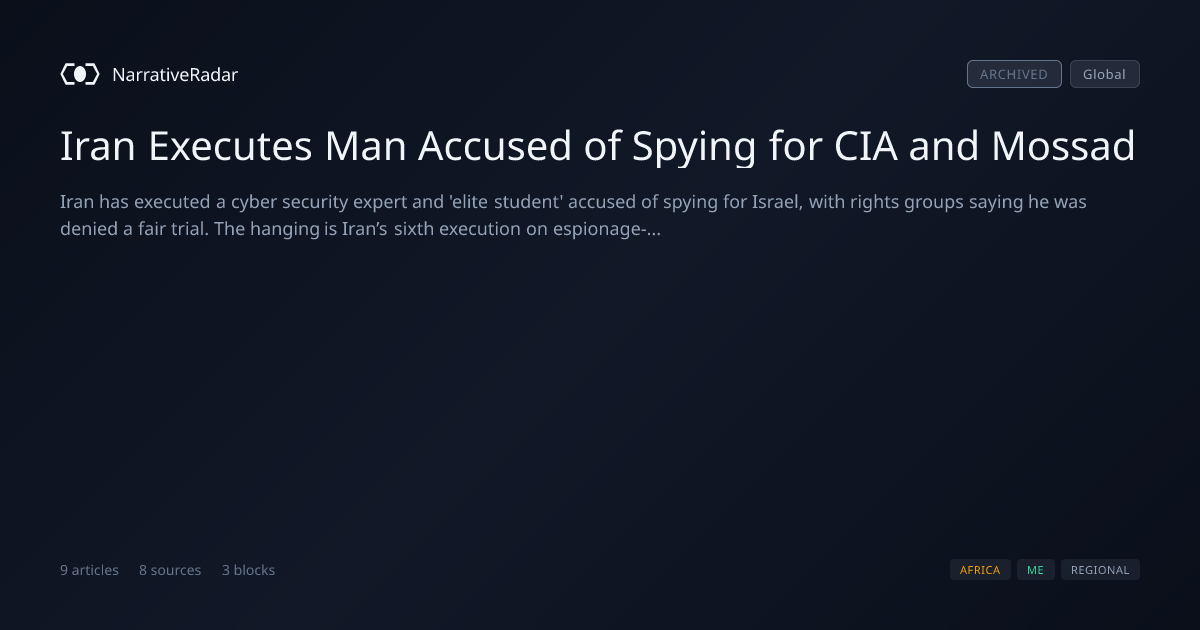1200x630 pixels.
Task: Click the word CIA in the headline
Action: (x=867, y=146)
